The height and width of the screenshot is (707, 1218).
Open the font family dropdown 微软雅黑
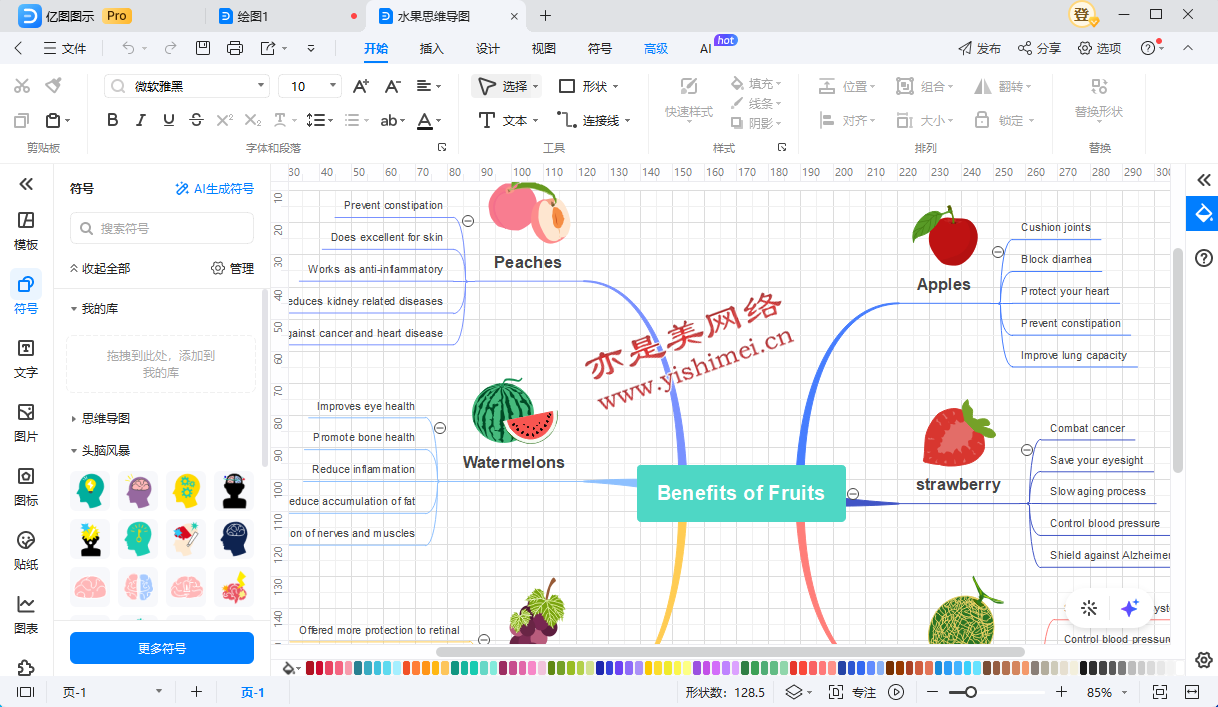pos(187,86)
